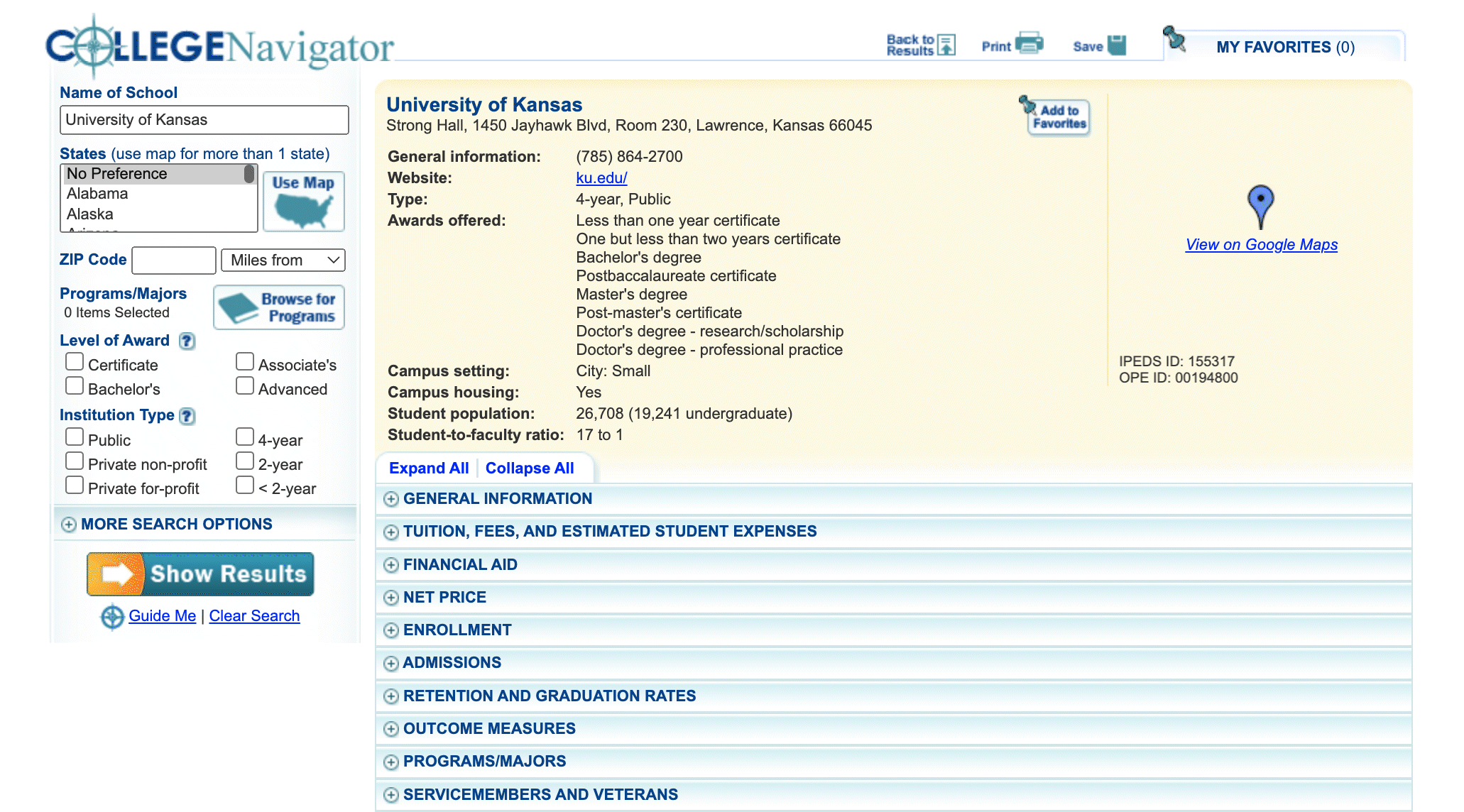Image resolution: width=1464 pixels, height=812 pixels.
Task: Click Expand All
Action: (x=429, y=468)
